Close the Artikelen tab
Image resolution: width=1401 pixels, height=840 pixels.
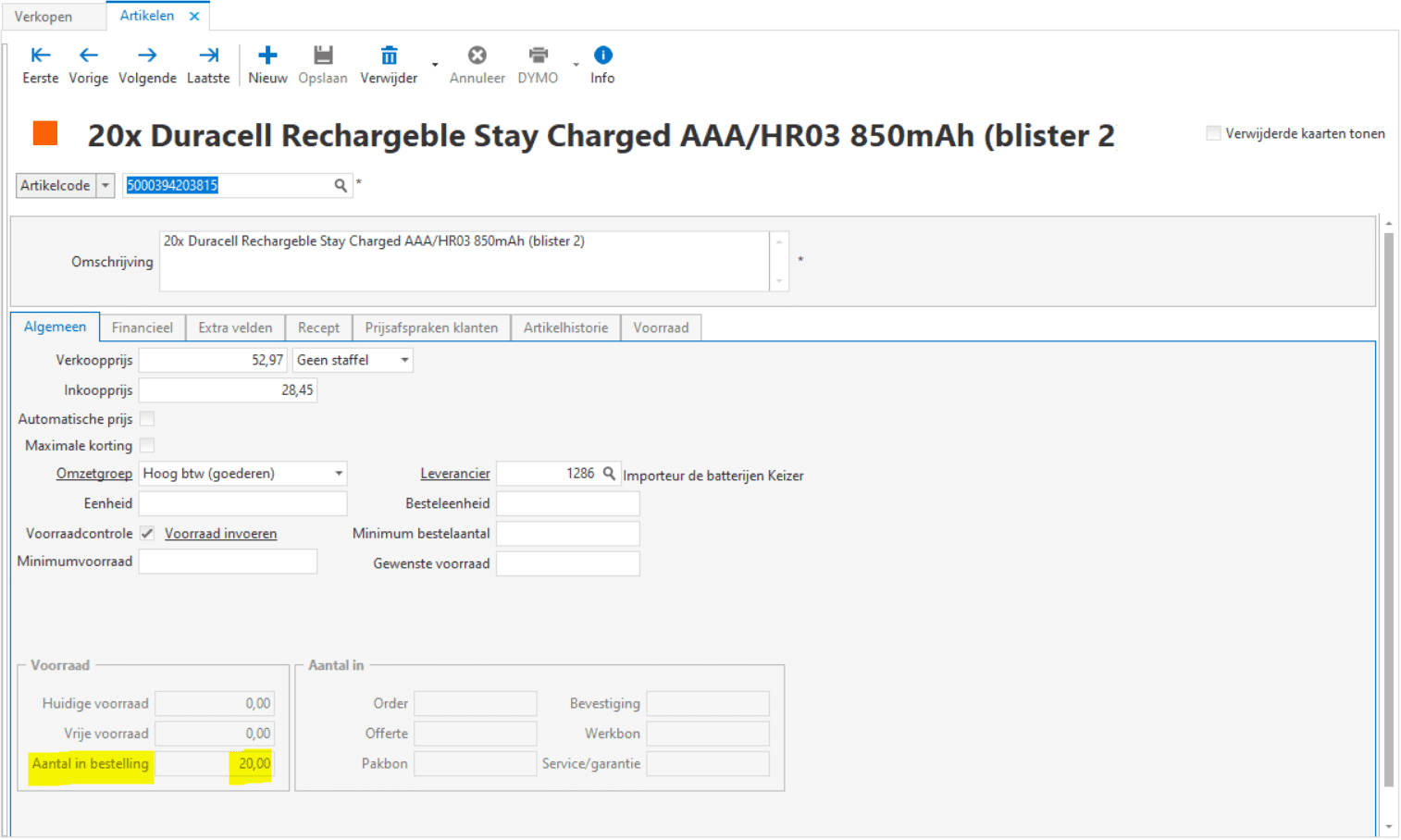coord(194,16)
